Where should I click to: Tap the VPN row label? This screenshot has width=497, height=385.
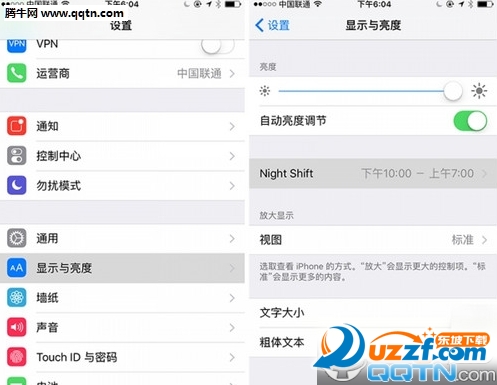pyautogui.click(x=47, y=44)
